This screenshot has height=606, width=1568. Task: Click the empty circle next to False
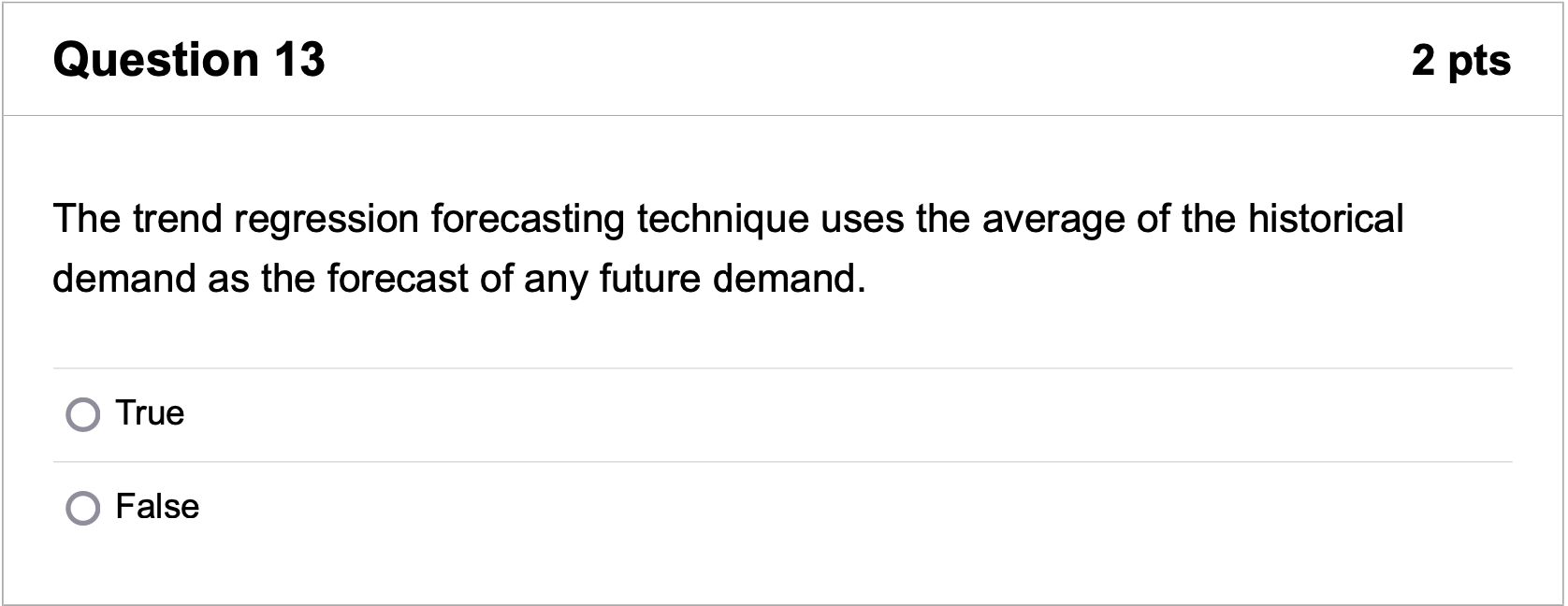pyautogui.click(x=83, y=507)
